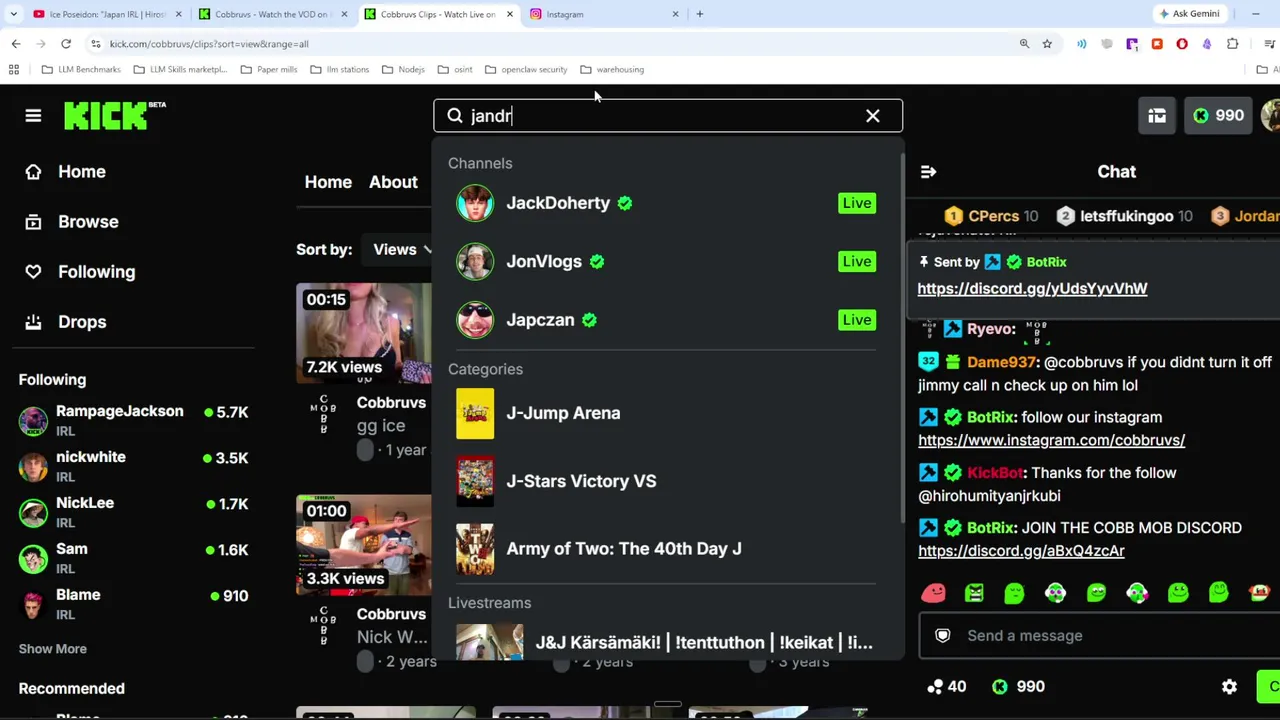
Task: Click in the Kick search field
Action: tap(668, 116)
